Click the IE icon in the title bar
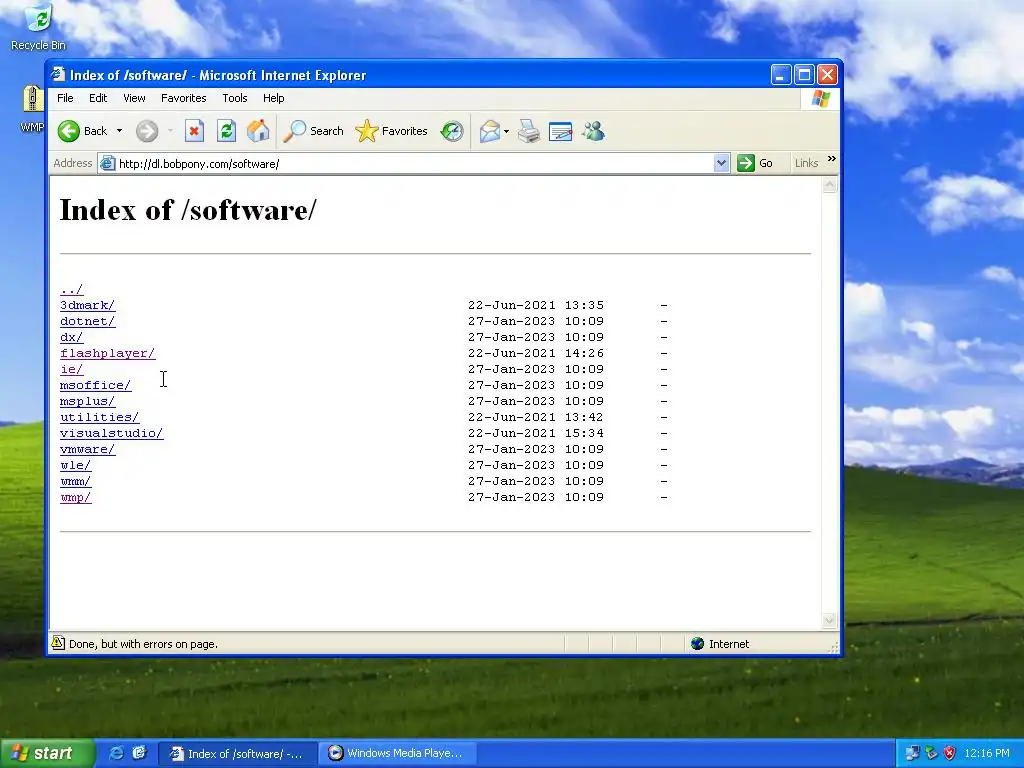Image resolution: width=1024 pixels, height=768 pixels. click(59, 74)
